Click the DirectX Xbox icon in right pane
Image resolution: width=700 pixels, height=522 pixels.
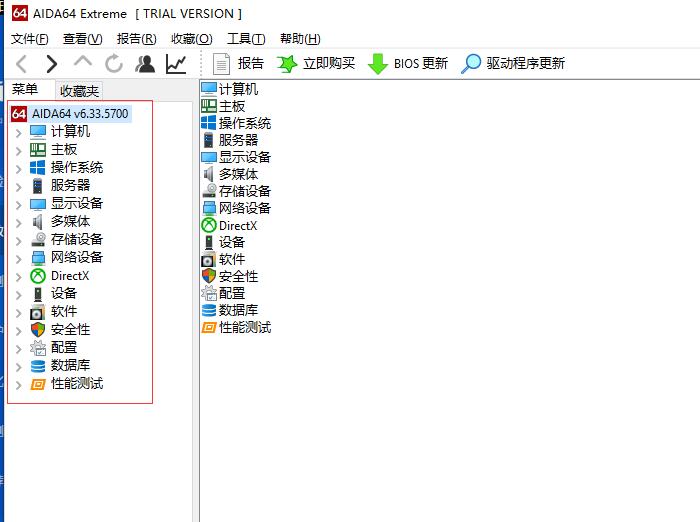tap(208, 225)
